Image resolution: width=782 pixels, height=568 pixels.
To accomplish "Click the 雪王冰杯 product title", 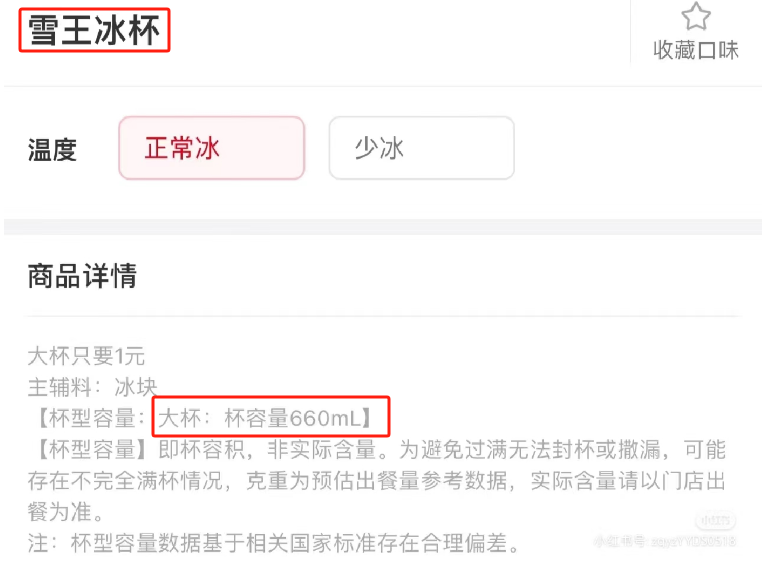I will click(x=94, y=30).
